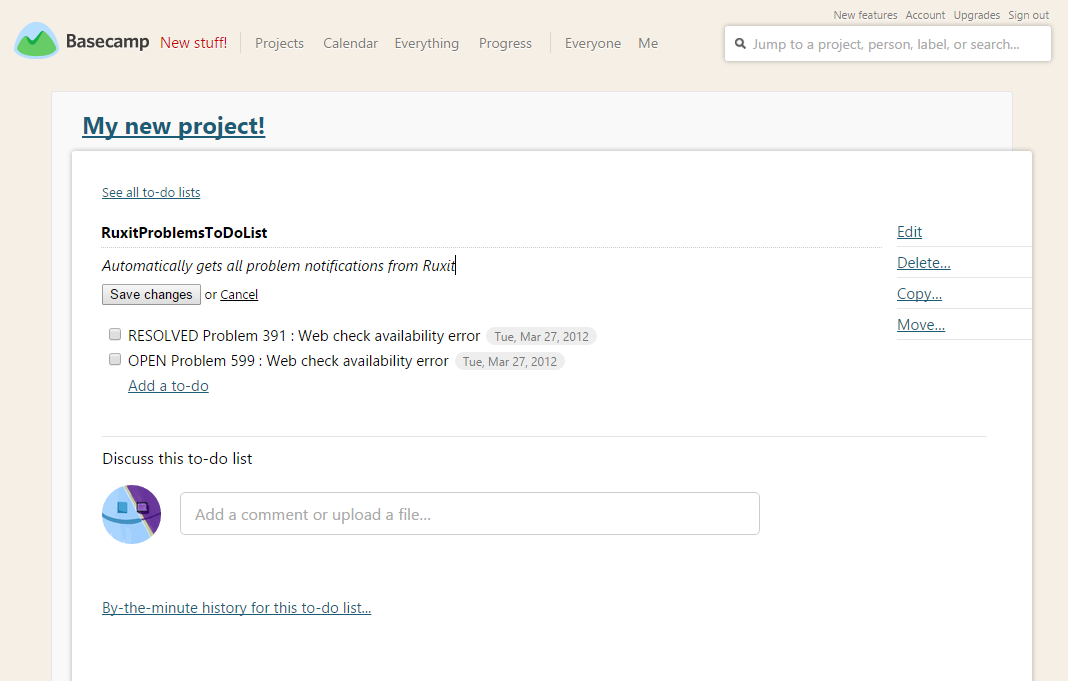
Task: Cancel editing the to-do list description
Action: pos(239,295)
